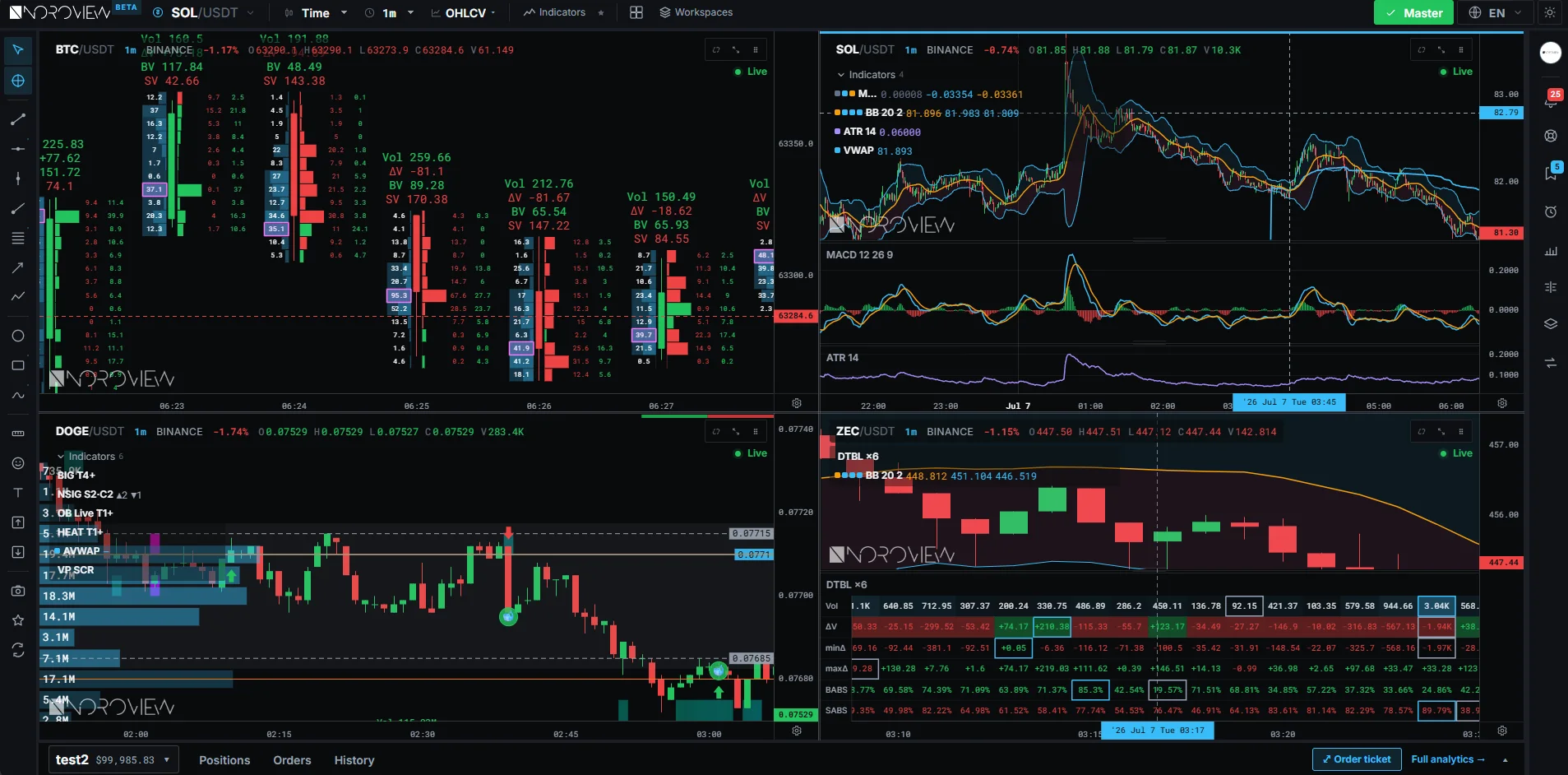Select the rectangle shape tool

[18, 365]
